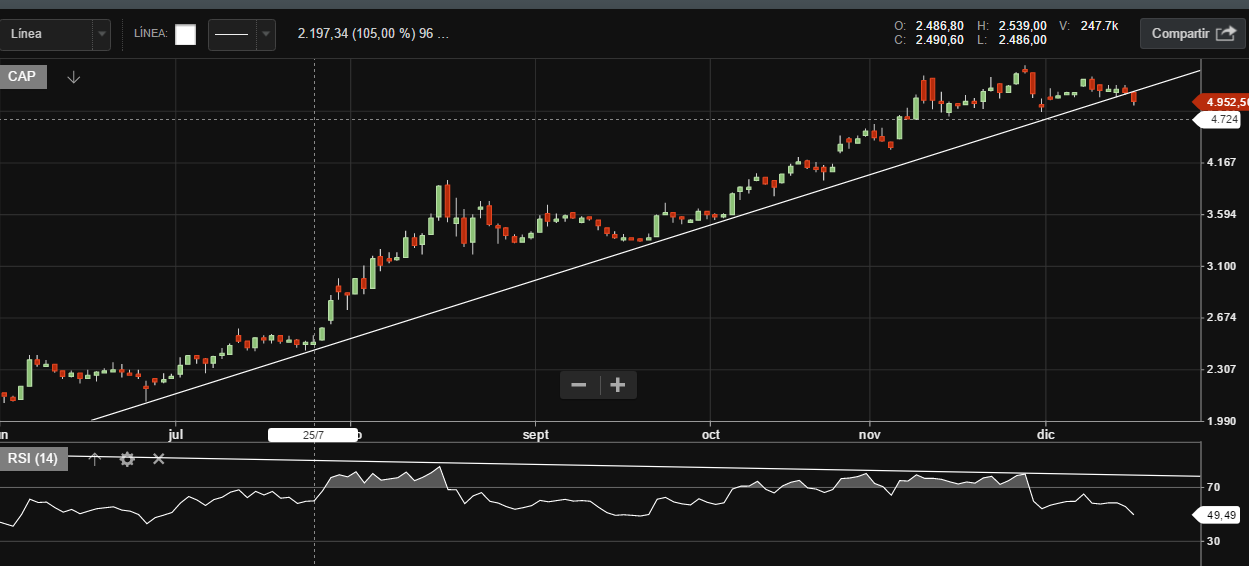Screen dimensions: 1249x566
Task: Open the Línea drawing tool dropdown
Action: click(55, 34)
